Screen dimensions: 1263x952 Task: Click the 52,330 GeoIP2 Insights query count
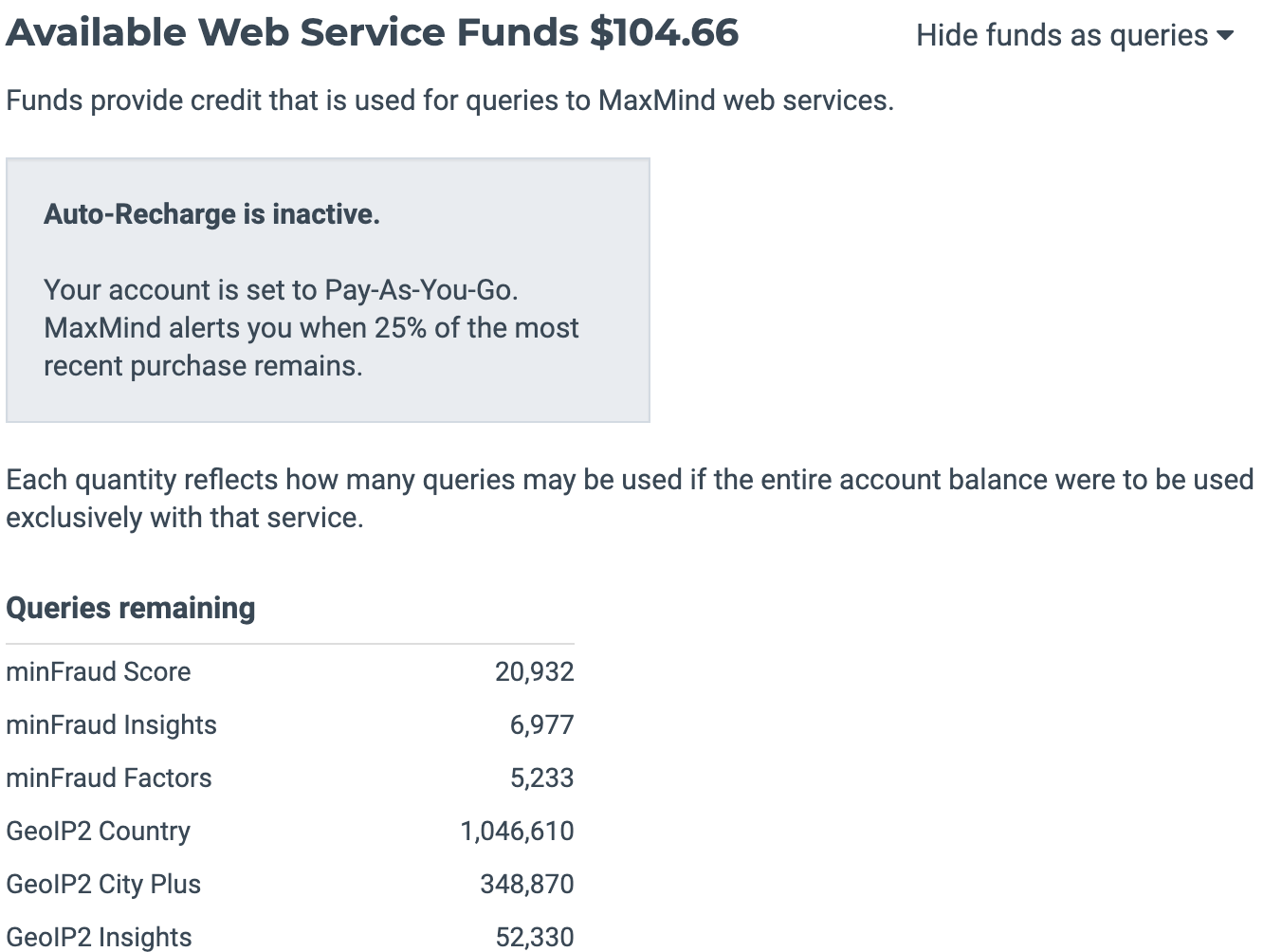(534, 937)
